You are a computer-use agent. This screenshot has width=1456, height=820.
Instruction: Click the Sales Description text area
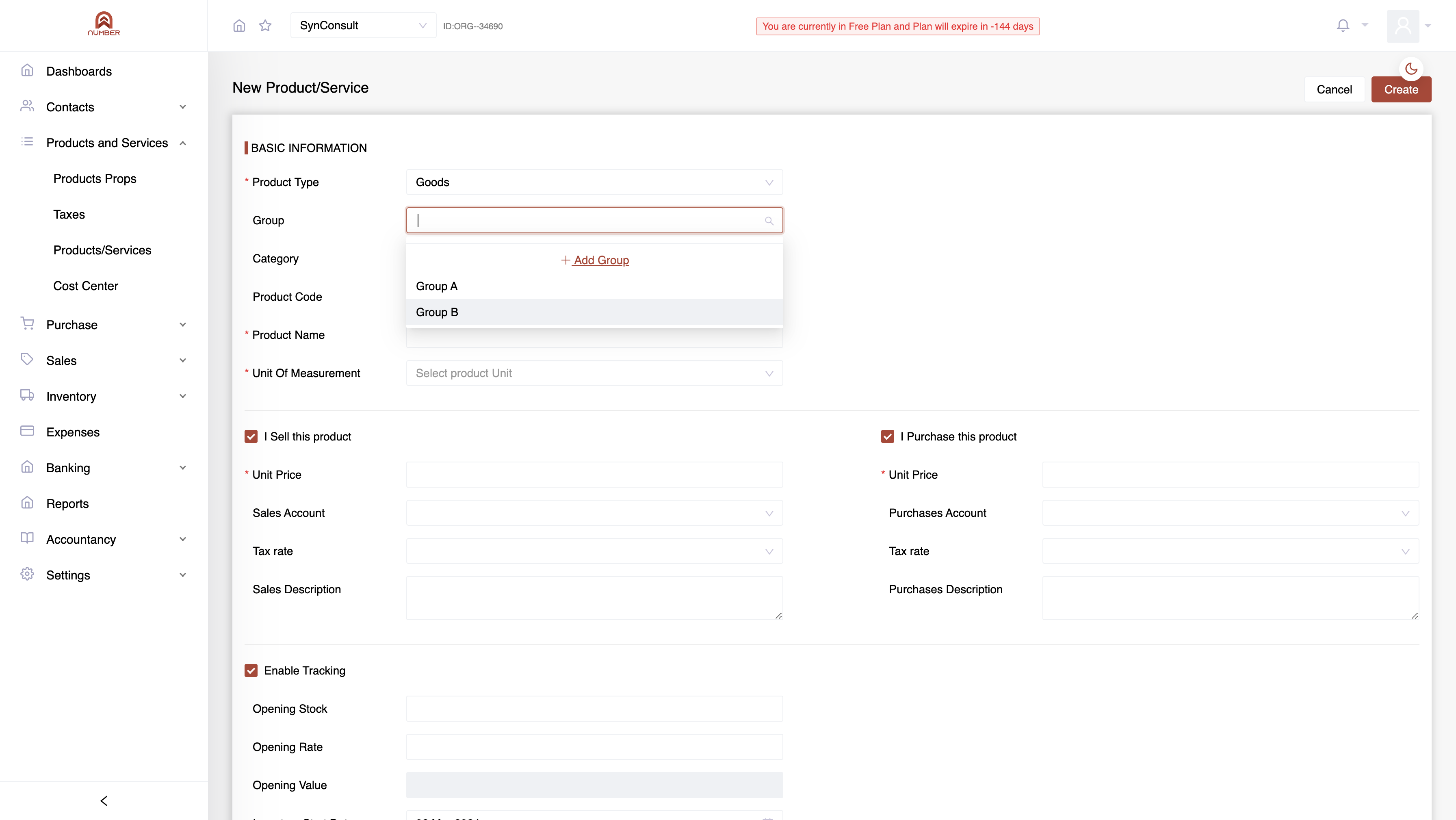pyautogui.click(x=594, y=598)
